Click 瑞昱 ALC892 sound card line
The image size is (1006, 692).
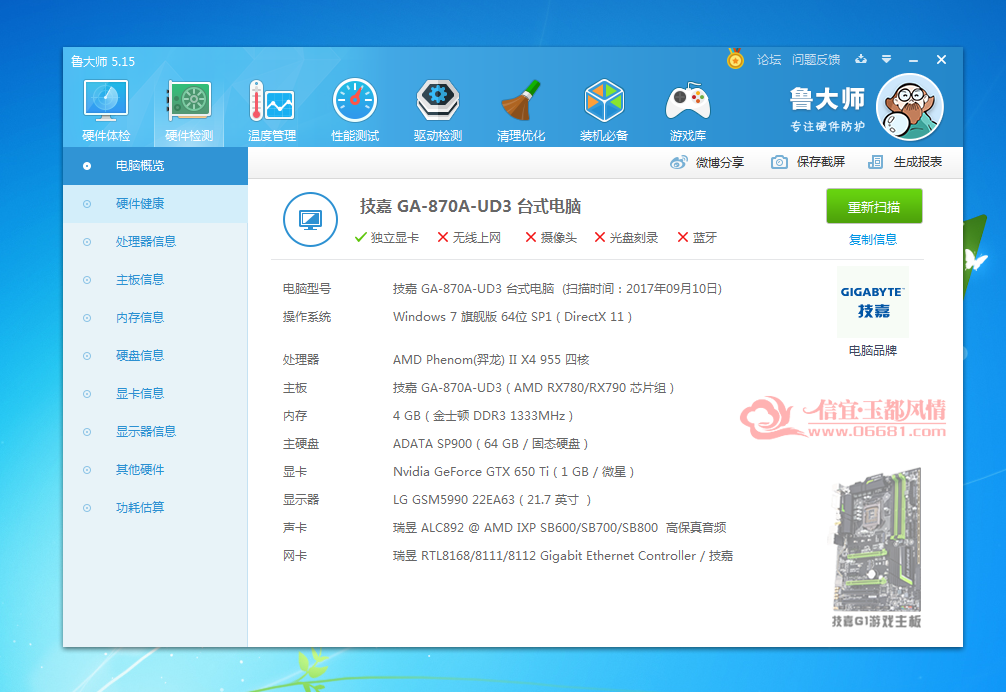[x=559, y=527]
